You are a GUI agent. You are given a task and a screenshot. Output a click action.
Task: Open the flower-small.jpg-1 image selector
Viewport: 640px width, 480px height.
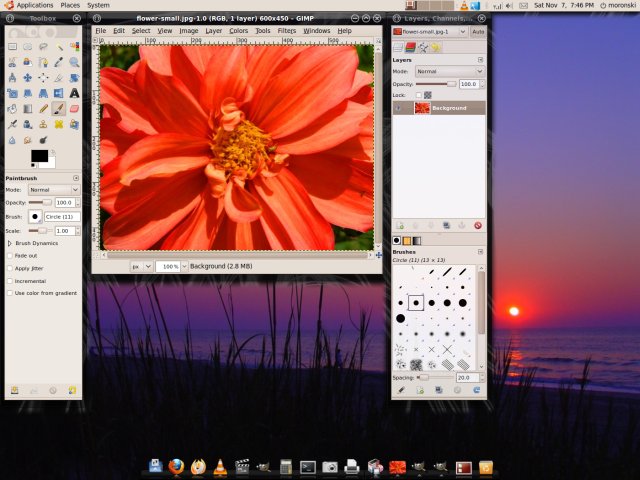[x=429, y=31]
